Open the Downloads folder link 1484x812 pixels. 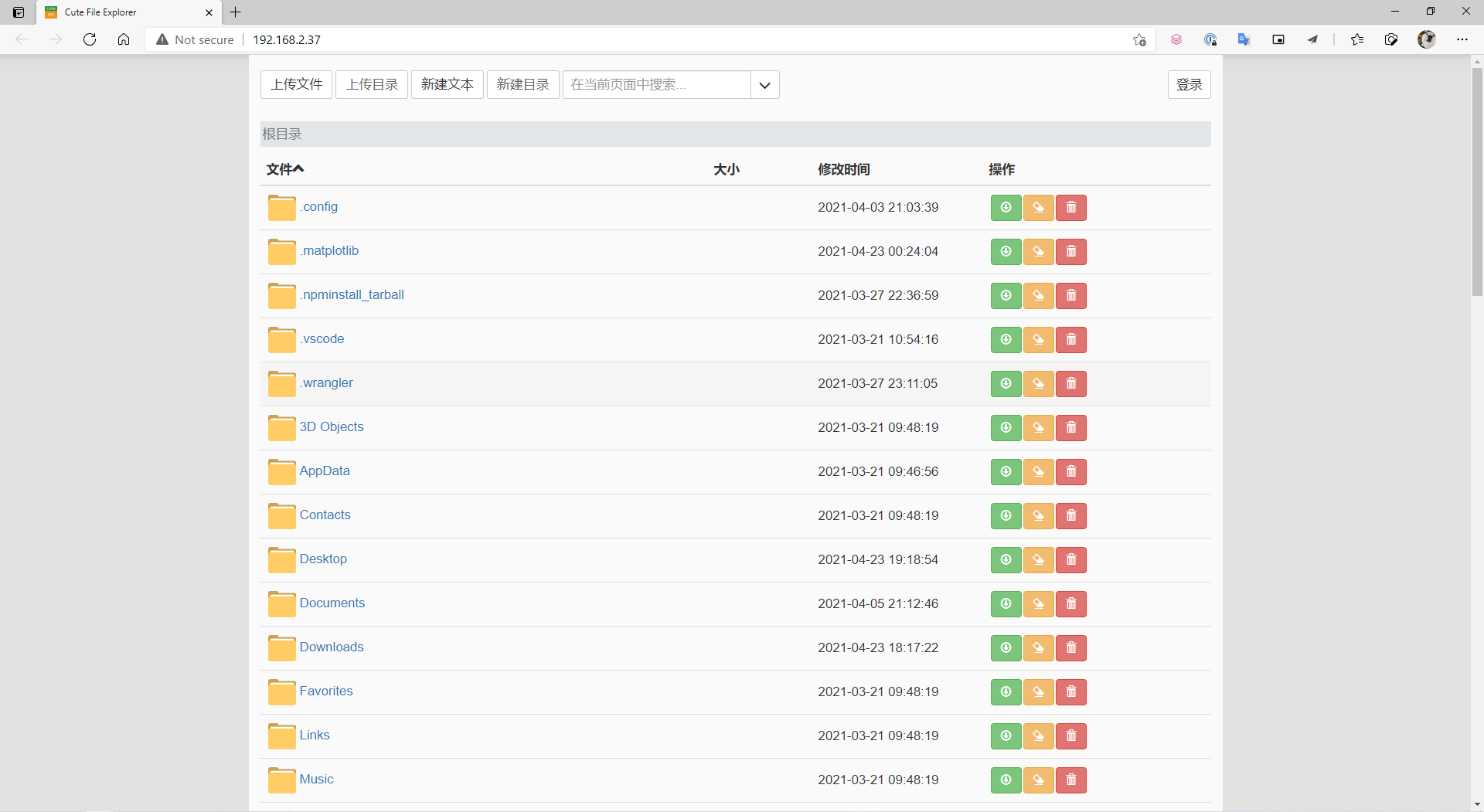click(x=332, y=647)
